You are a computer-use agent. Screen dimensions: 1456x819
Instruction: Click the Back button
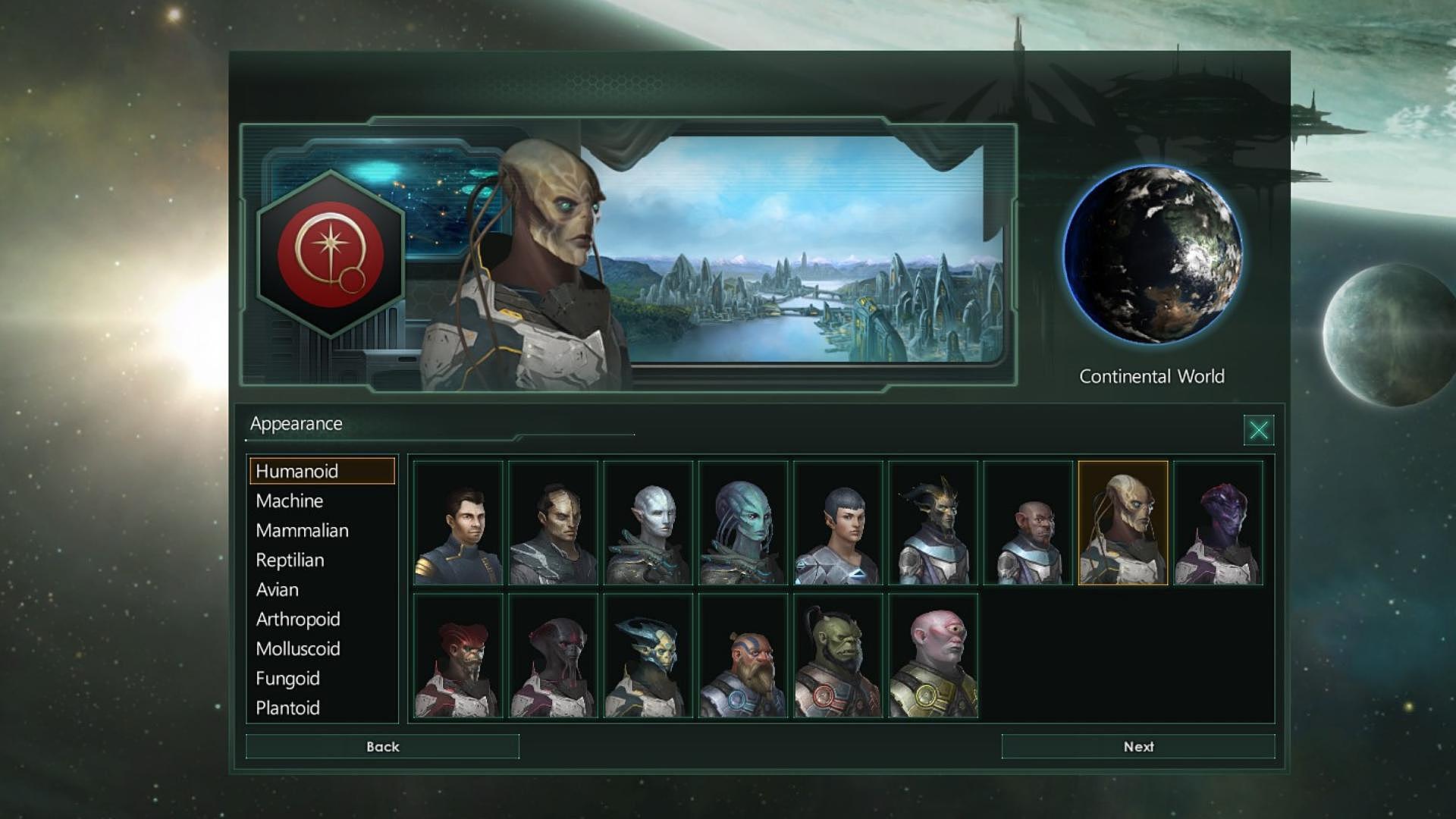coord(382,746)
